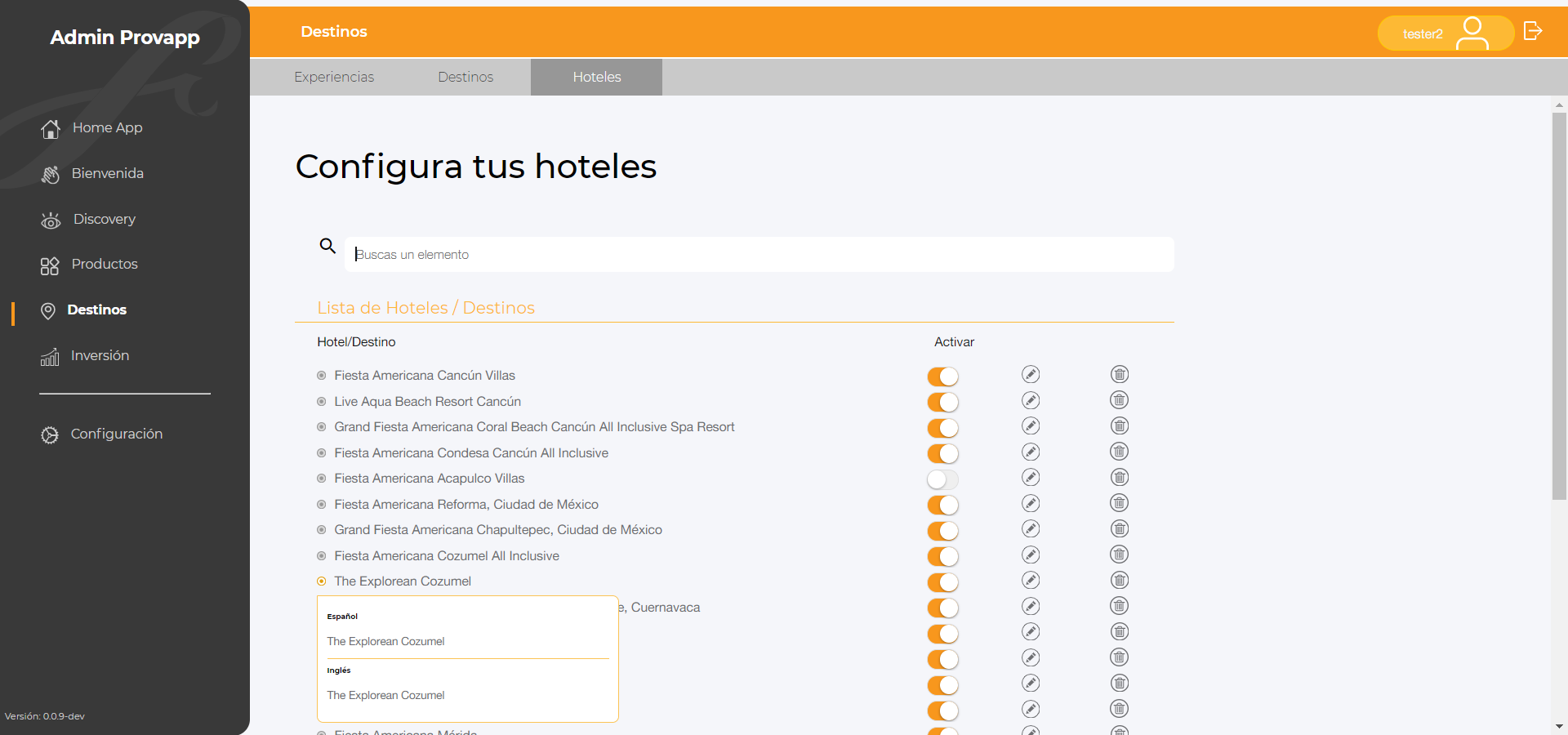
Task: Click the Inglés name field in popup
Action: click(468, 696)
